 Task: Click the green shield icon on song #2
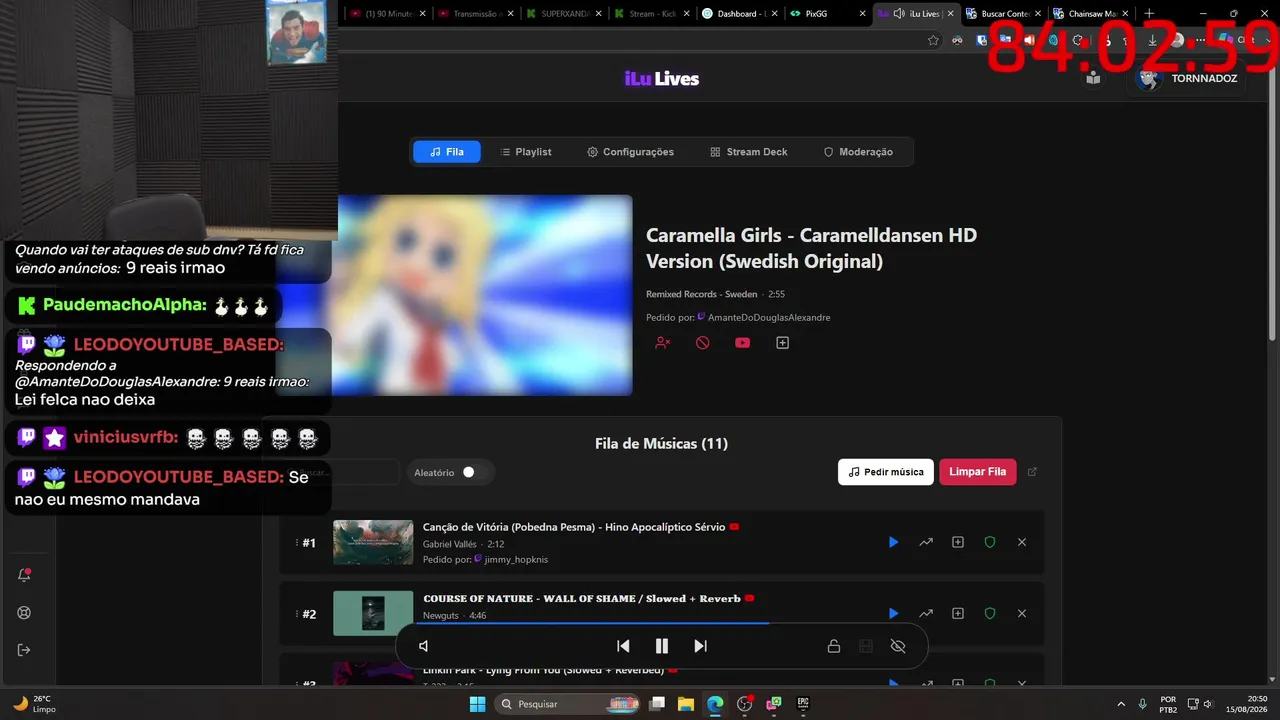coord(990,613)
